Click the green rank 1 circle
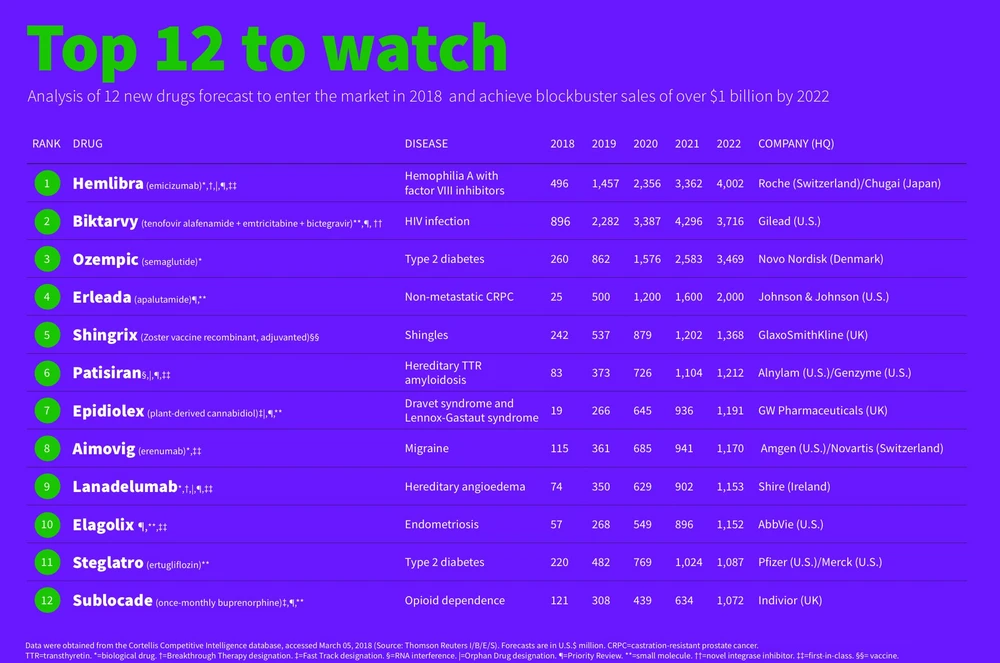The image size is (1000, 663). pyautogui.click(x=46, y=183)
